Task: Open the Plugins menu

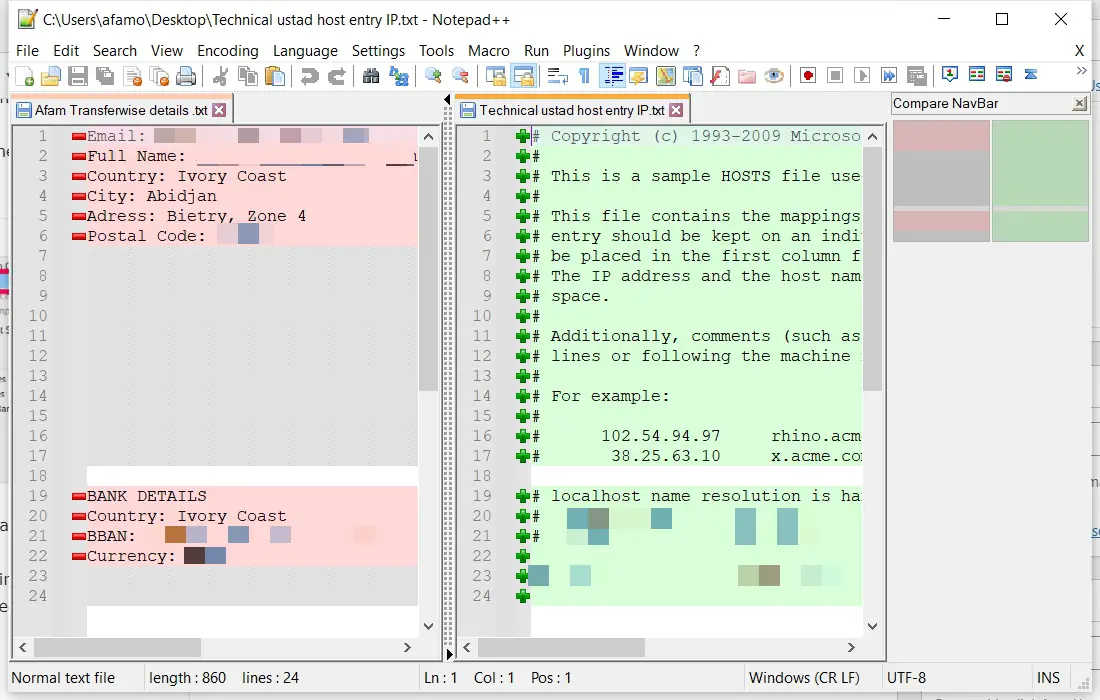Action: (x=587, y=51)
